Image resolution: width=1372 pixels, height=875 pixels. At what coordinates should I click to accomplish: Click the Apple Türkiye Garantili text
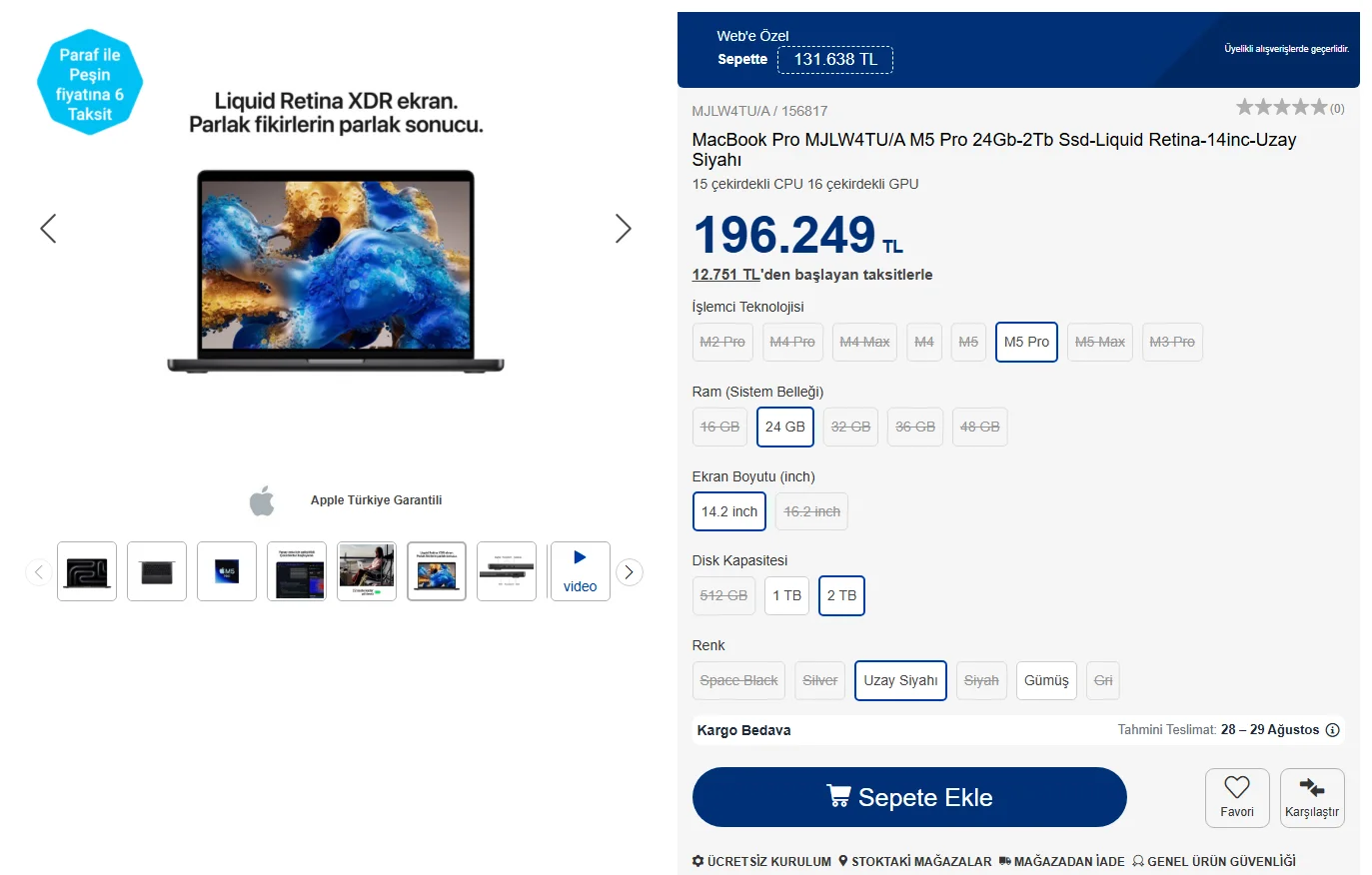point(376,500)
